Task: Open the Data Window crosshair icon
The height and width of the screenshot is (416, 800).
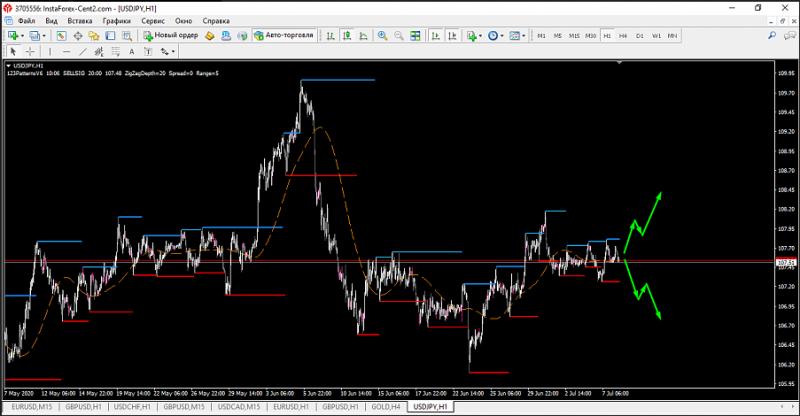Action: coord(78,36)
